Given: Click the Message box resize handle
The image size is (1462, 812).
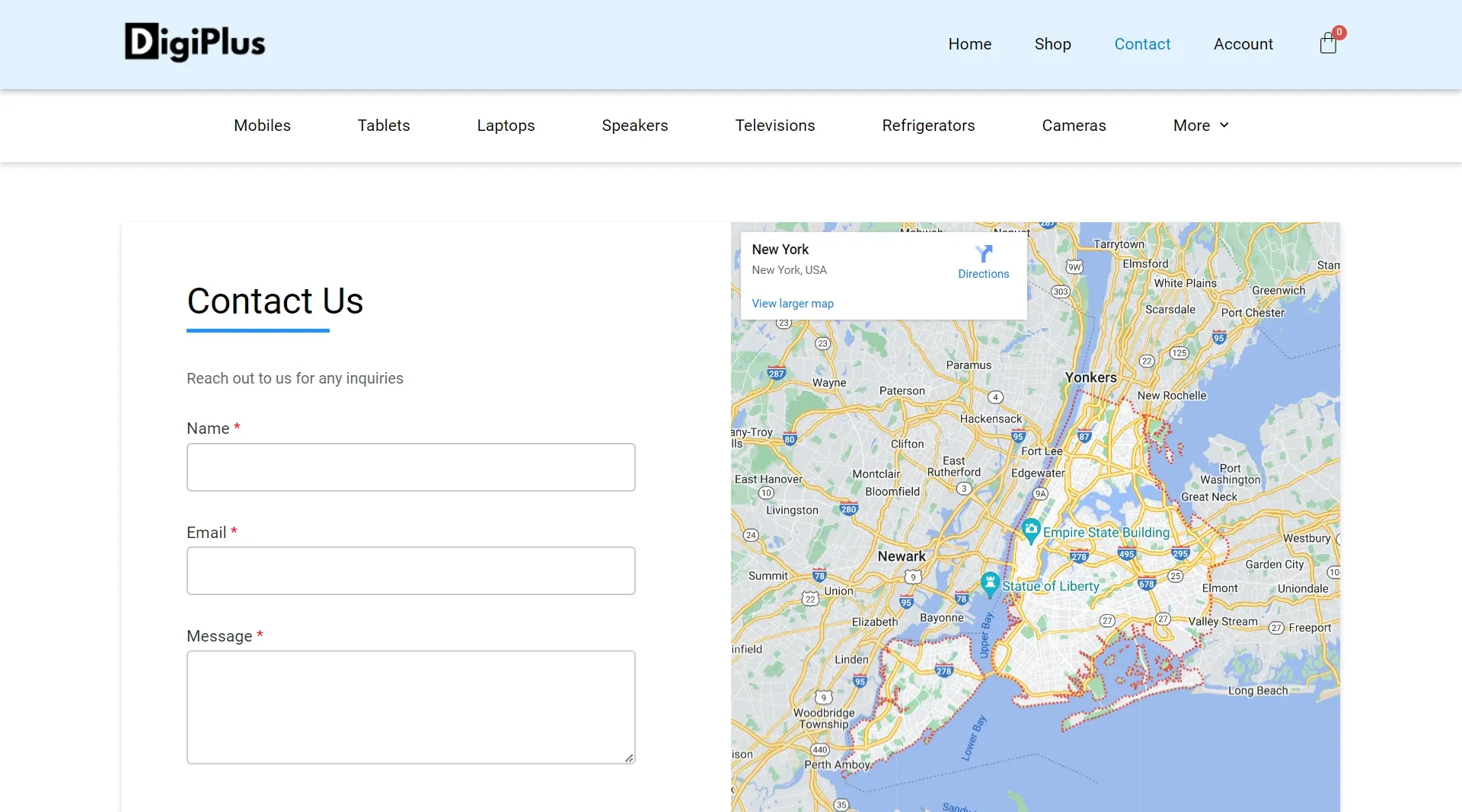Looking at the screenshot, I should [629, 758].
